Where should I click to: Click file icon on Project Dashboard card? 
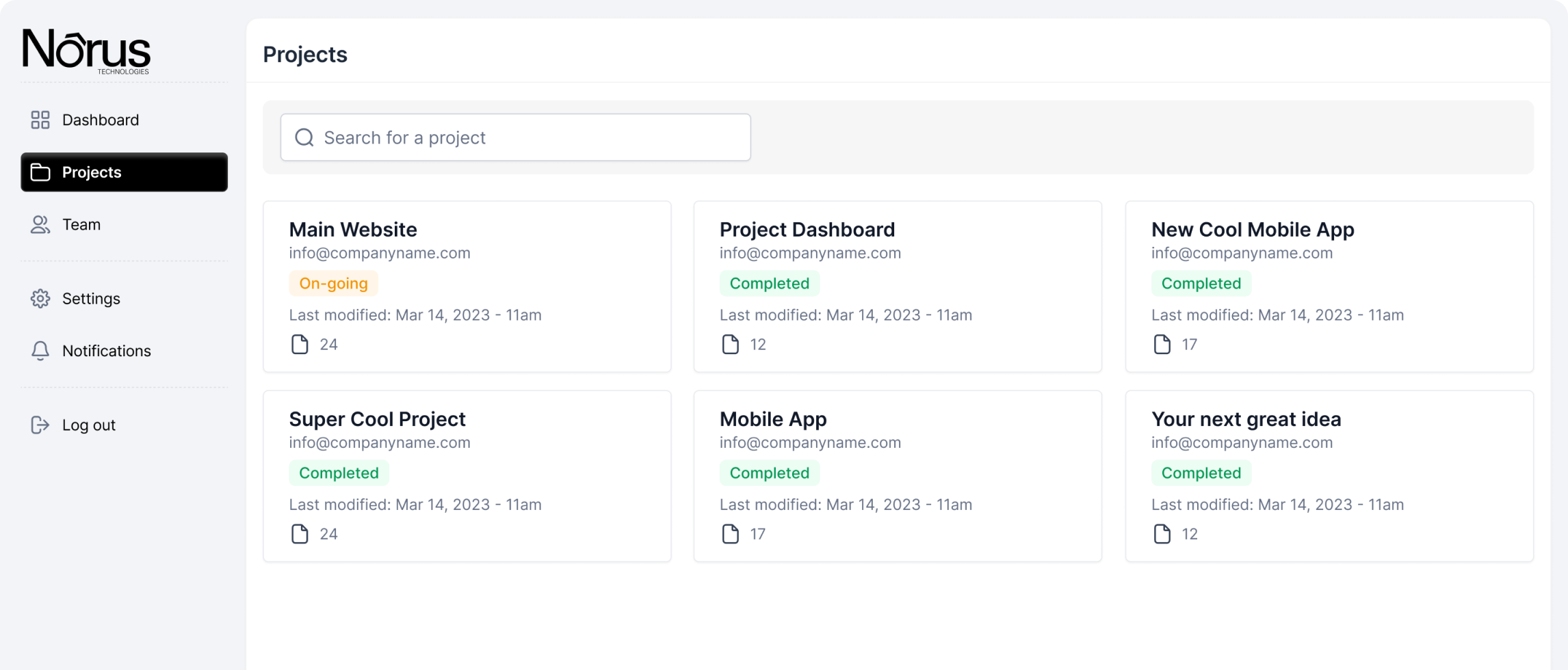(730, 345)
